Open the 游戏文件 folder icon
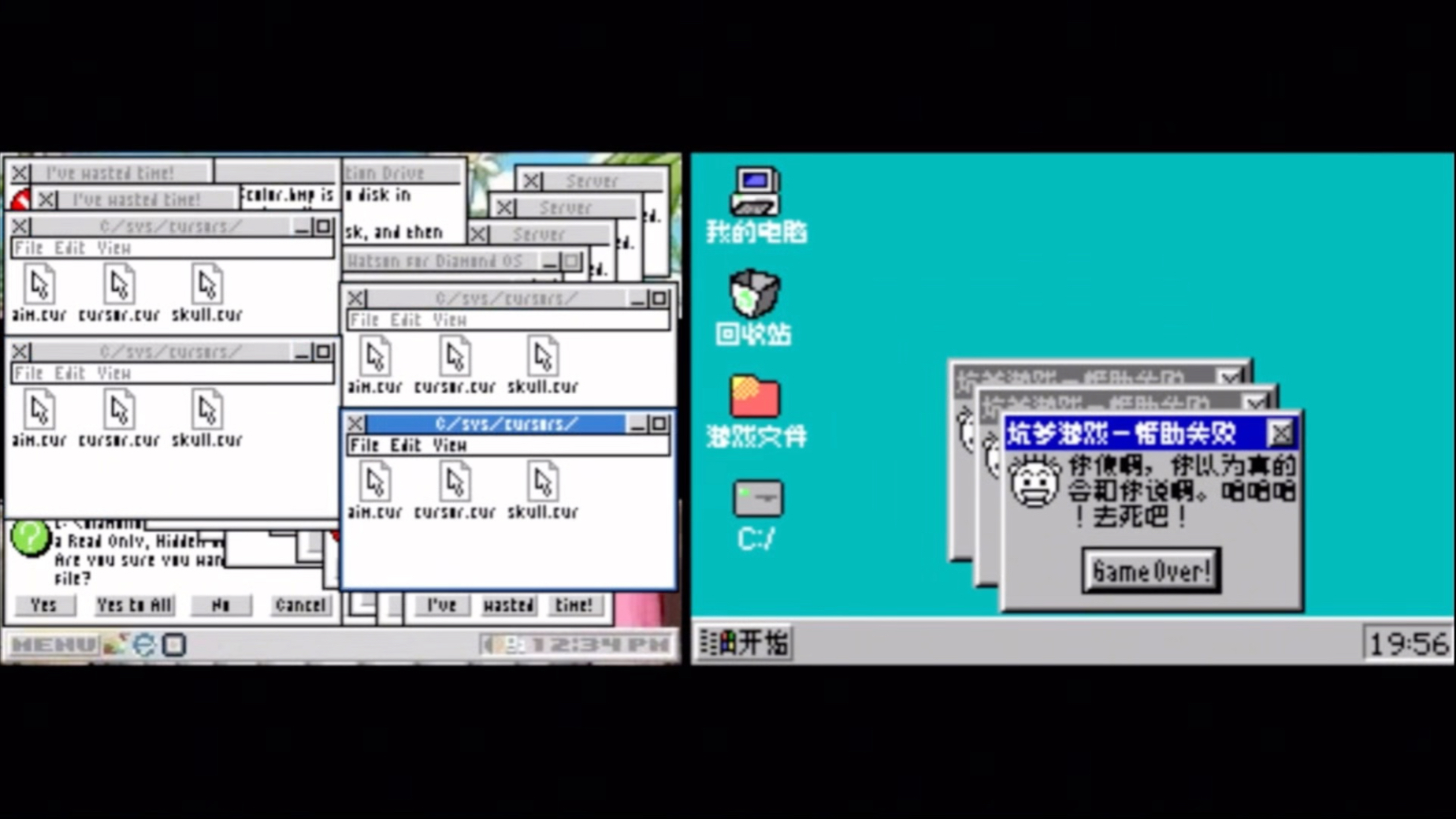Screen dimensions: 1456x819 pos(756,411)
